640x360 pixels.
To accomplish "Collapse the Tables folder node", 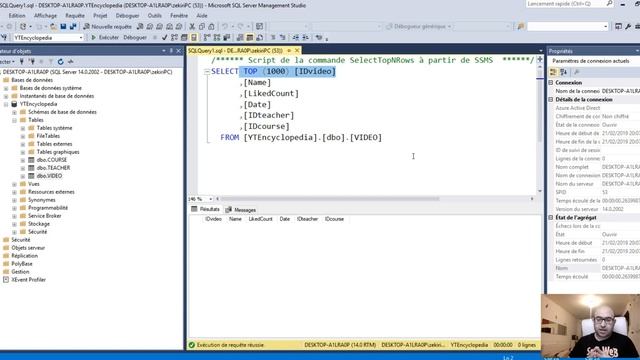I will 14,120.
